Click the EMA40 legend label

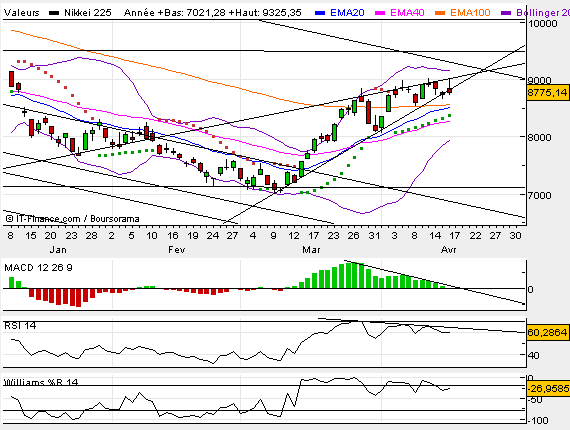[x=407, y=13]
